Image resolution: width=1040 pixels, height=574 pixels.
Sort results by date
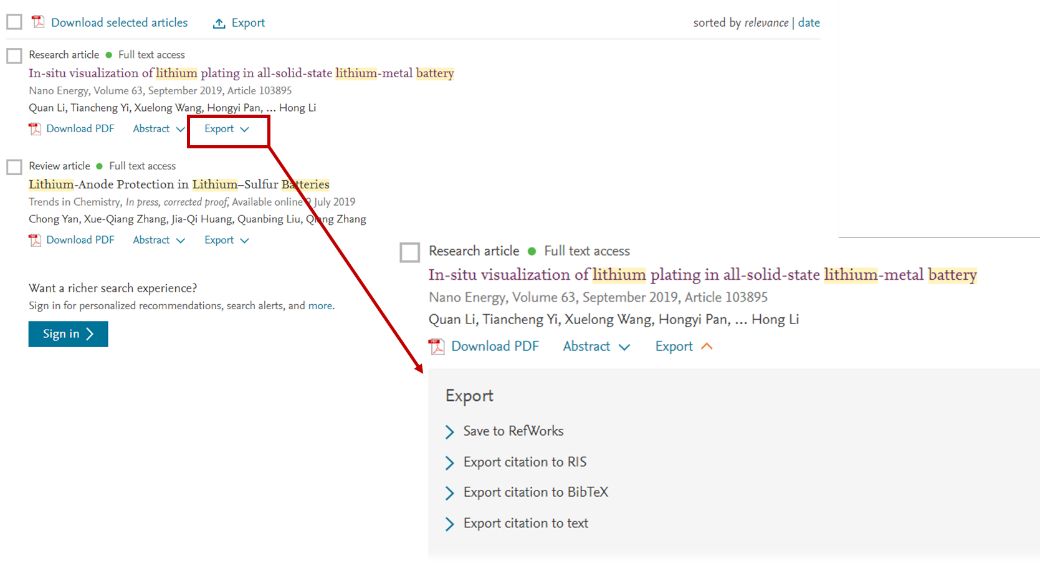(808, 23)
